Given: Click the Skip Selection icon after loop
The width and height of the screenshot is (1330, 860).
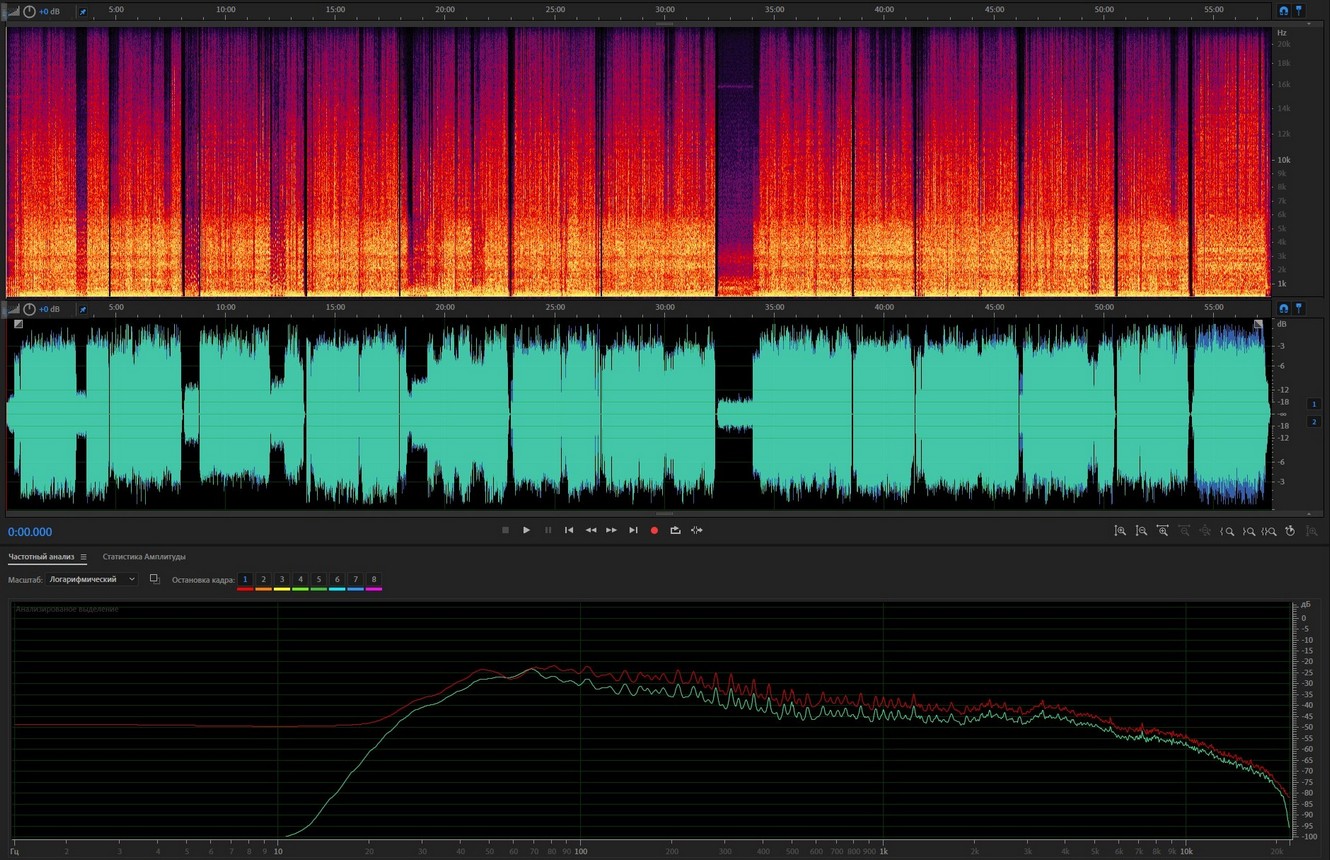Looking at the screenshot, I should [697, 530].
